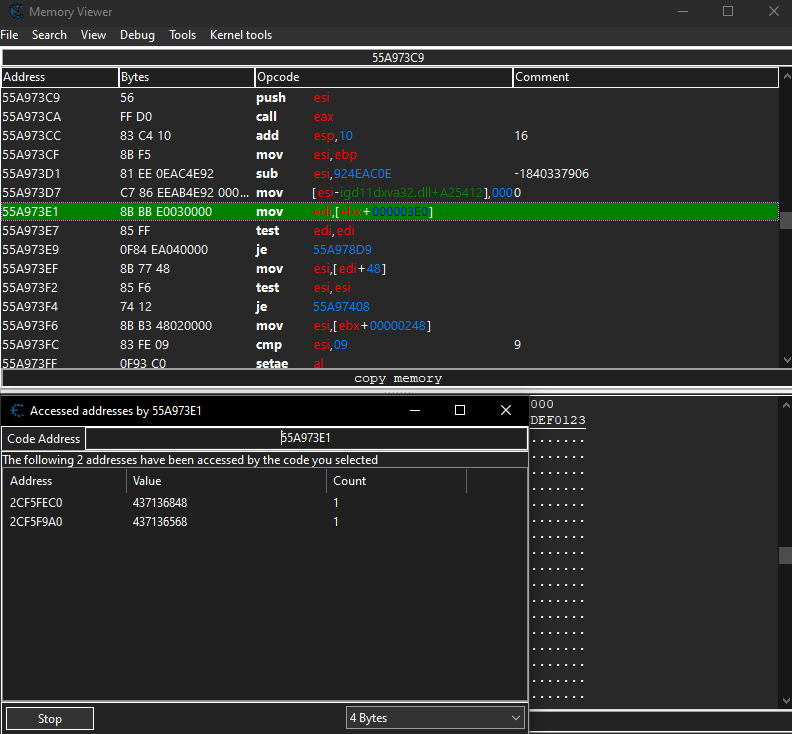Maximize the Memory Viewer window
792x734 pixels.
[x=728, y=12]
